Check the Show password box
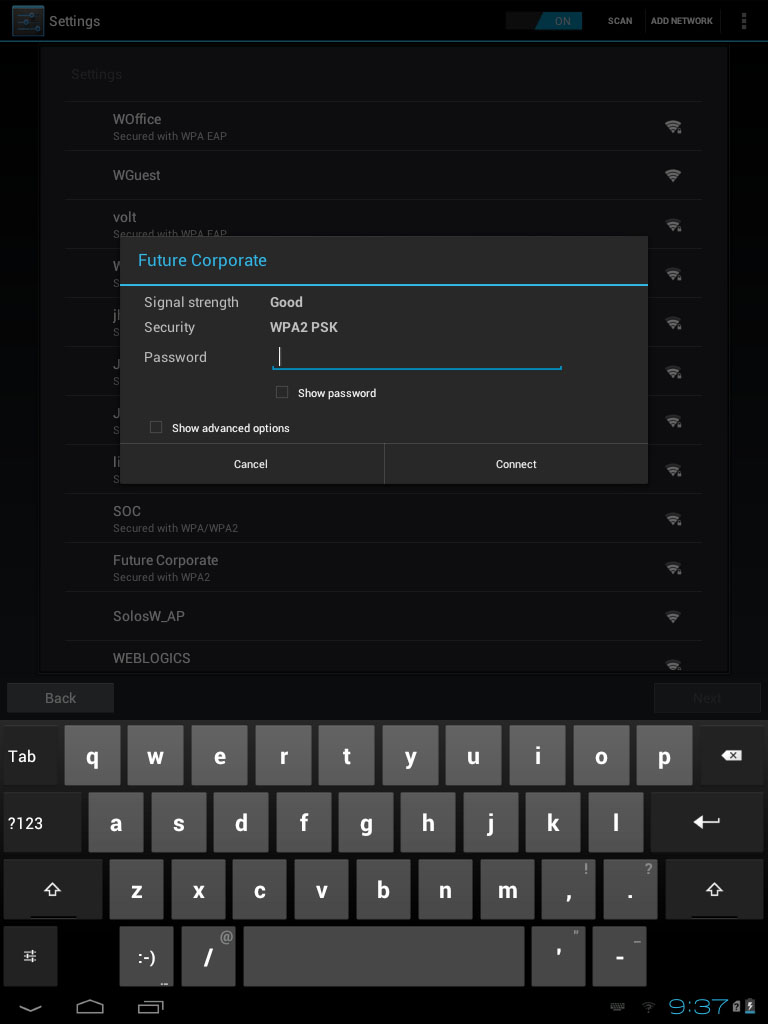This screenshot has width=768, height=1024. tap(282, 392)
